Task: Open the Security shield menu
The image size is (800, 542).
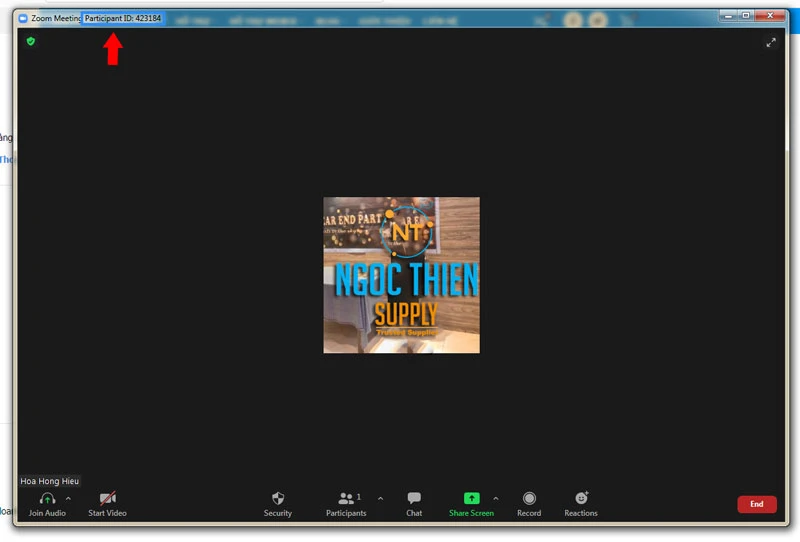Action: pos(278,498)
